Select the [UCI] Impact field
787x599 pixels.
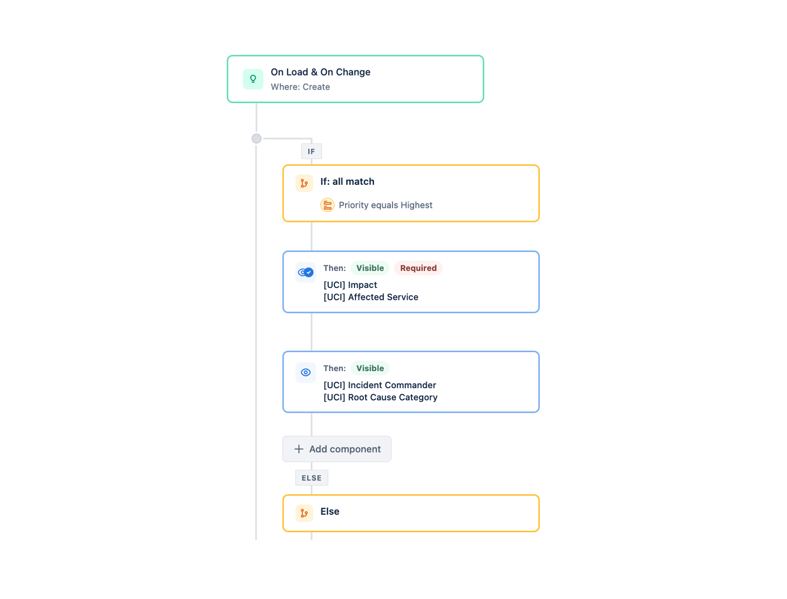(x=350, y=285)
